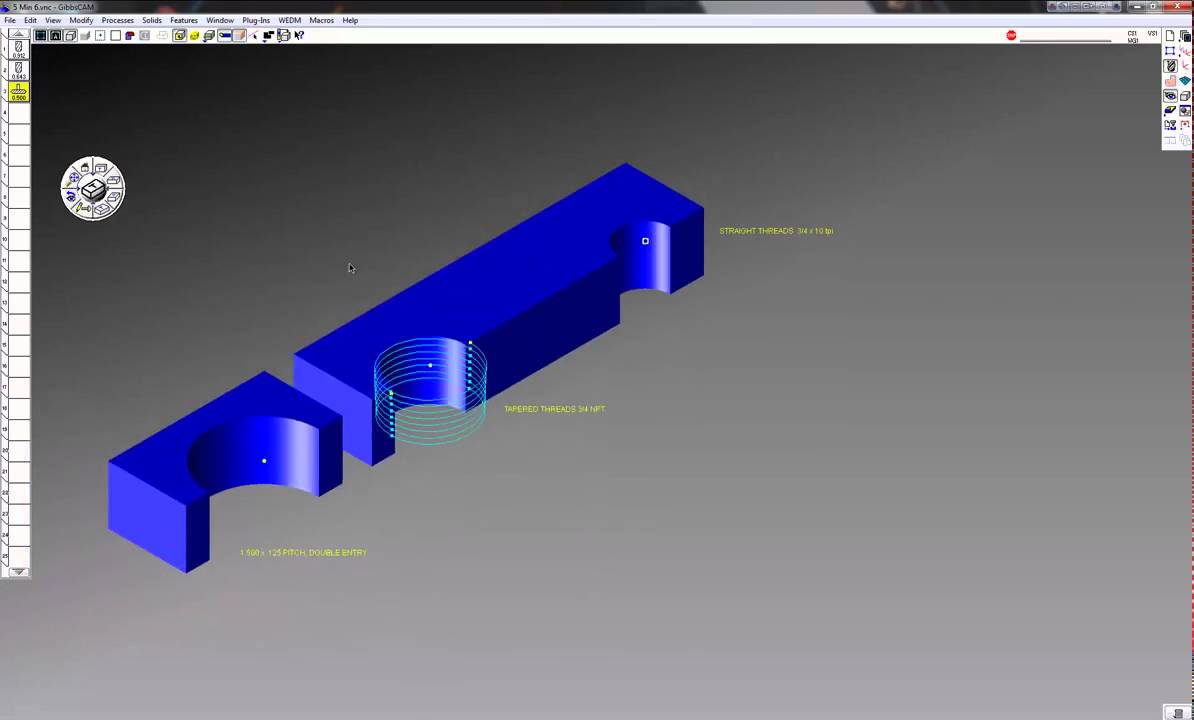Select the top-right box view on trackball
Screen dimensions: 1194x720
pyautogui.click(x=101, y=168)
